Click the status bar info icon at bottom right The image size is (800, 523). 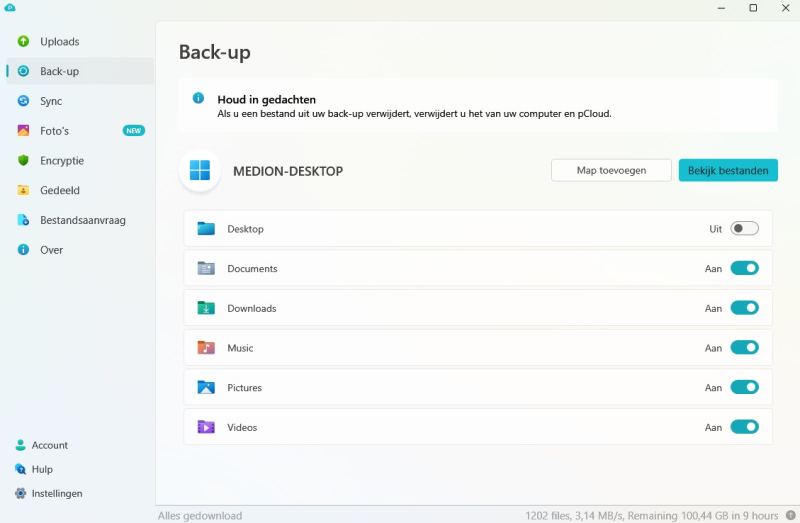[790, 516]
